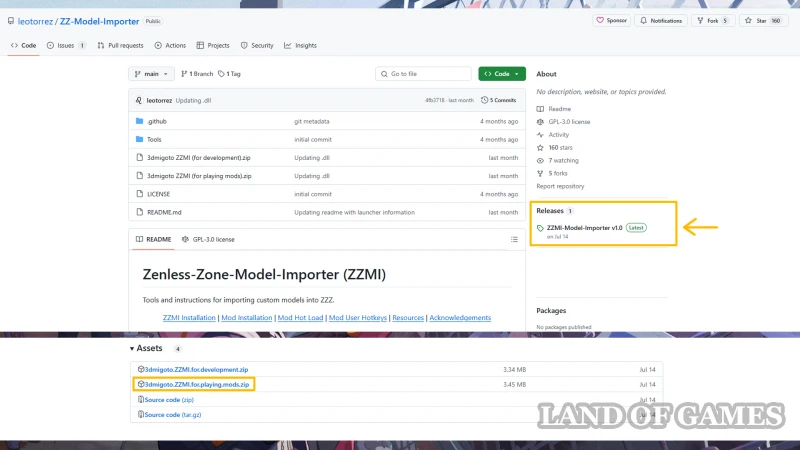Click the file icon next to LICENSE

tap(139, 194)
